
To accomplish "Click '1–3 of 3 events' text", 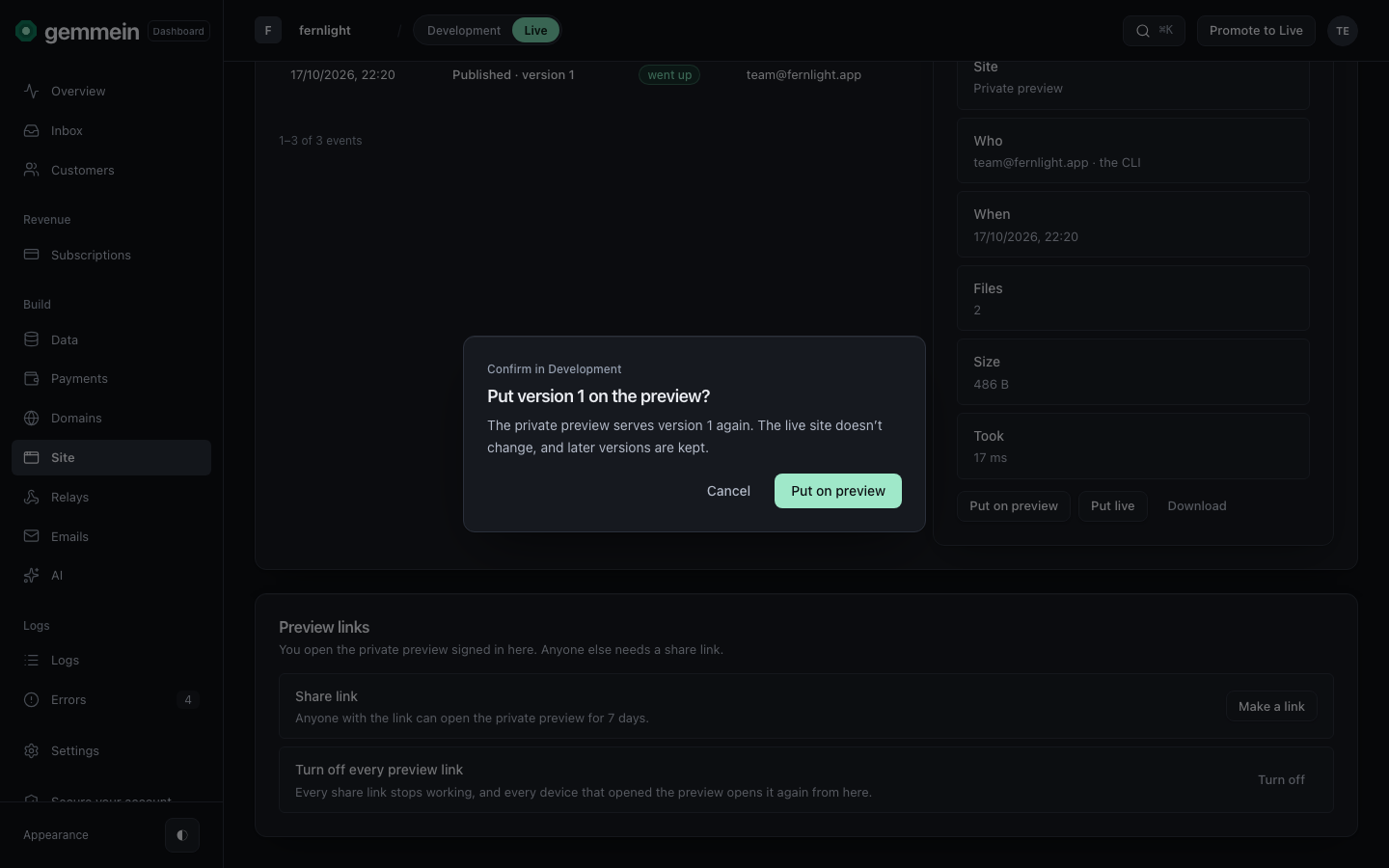I will pyautogui.click(x=320, y=141).
